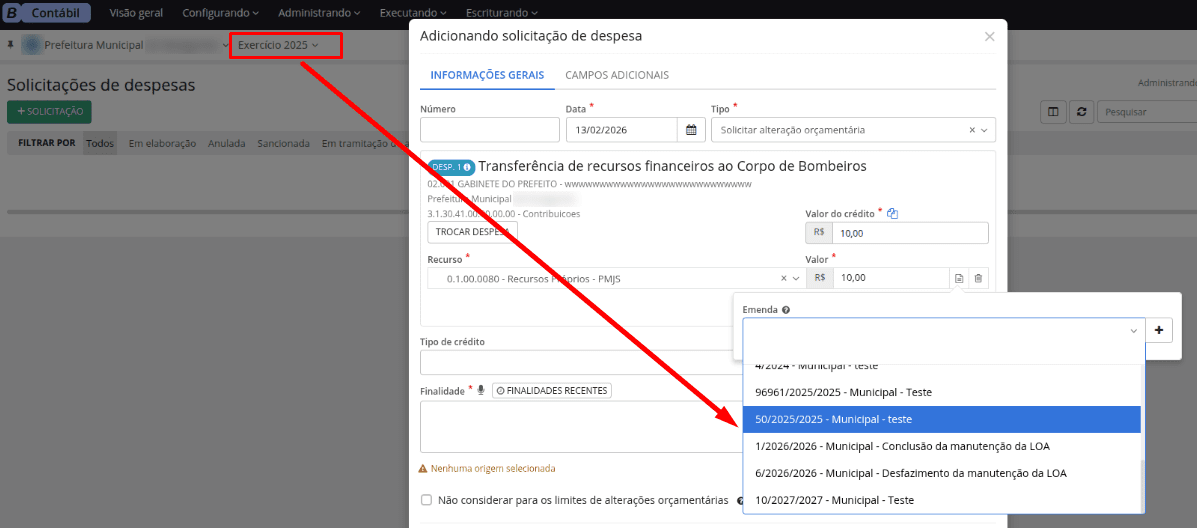The height and width of the screenshot is (528, 1197).
Task: Click the plus button to add Emenda
Action: point(1159,330)
